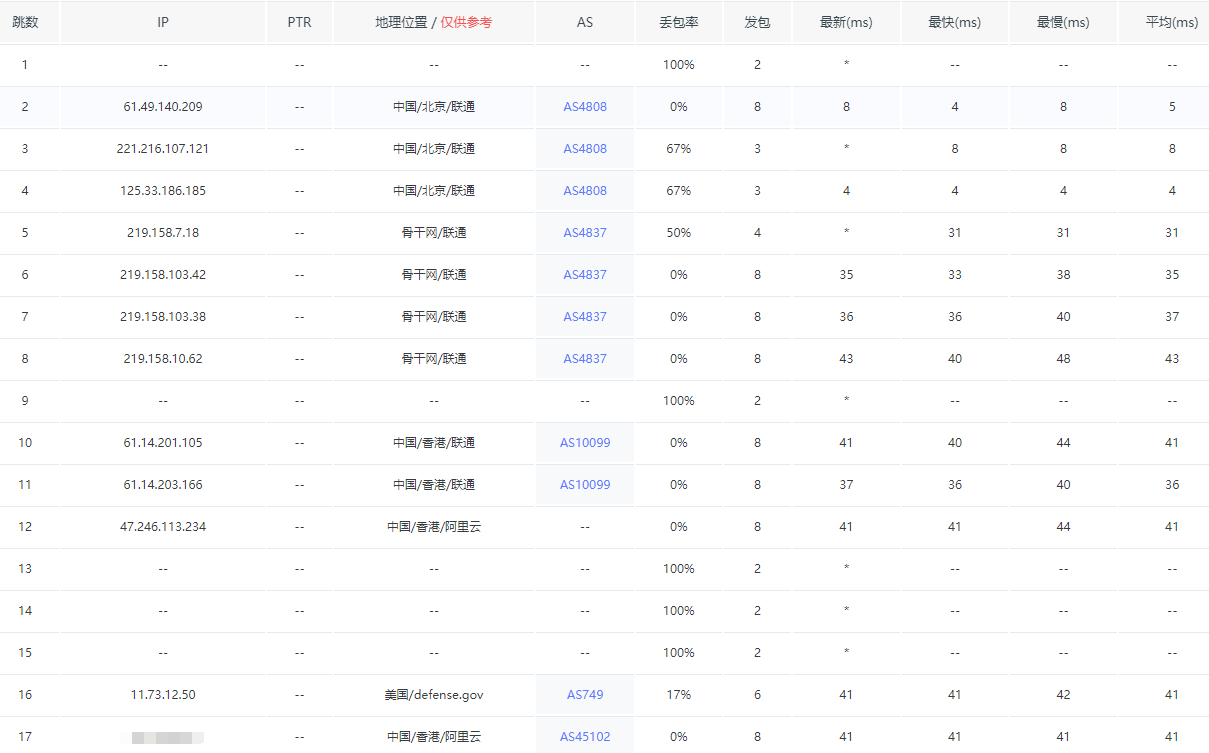
Task: Click the AS10099 link for IP 61.14.201.105
Action: tap(585, 443)
